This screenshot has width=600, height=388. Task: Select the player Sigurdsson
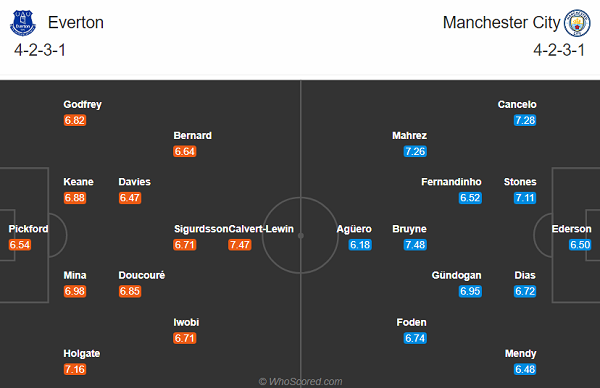201,229
